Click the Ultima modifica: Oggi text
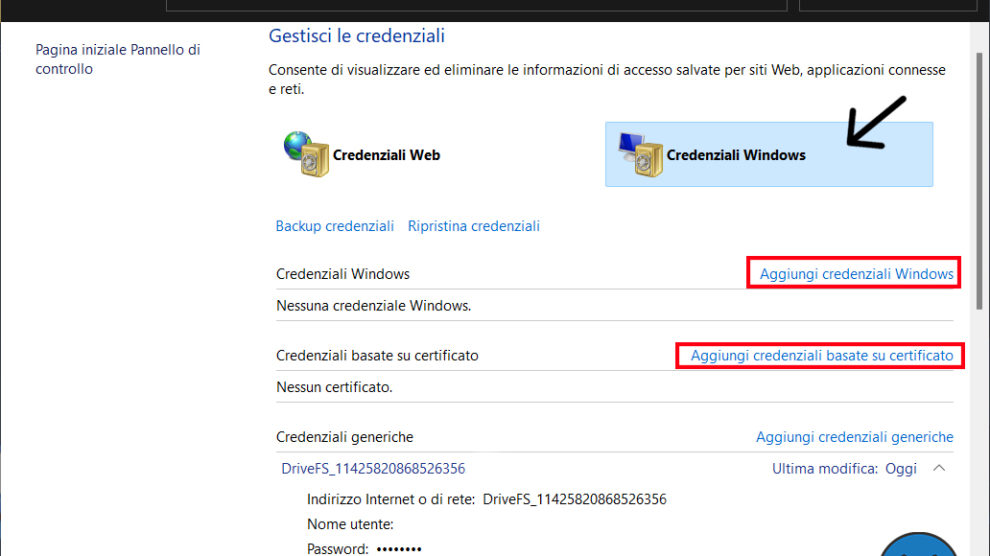990x556 pixels. 844,469
